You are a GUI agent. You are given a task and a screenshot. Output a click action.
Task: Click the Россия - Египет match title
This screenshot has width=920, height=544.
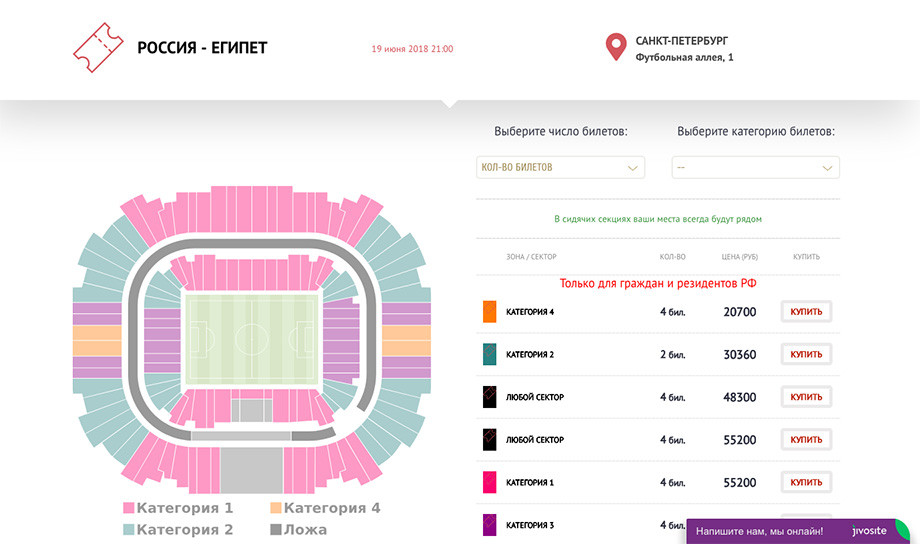pos(202,48)
